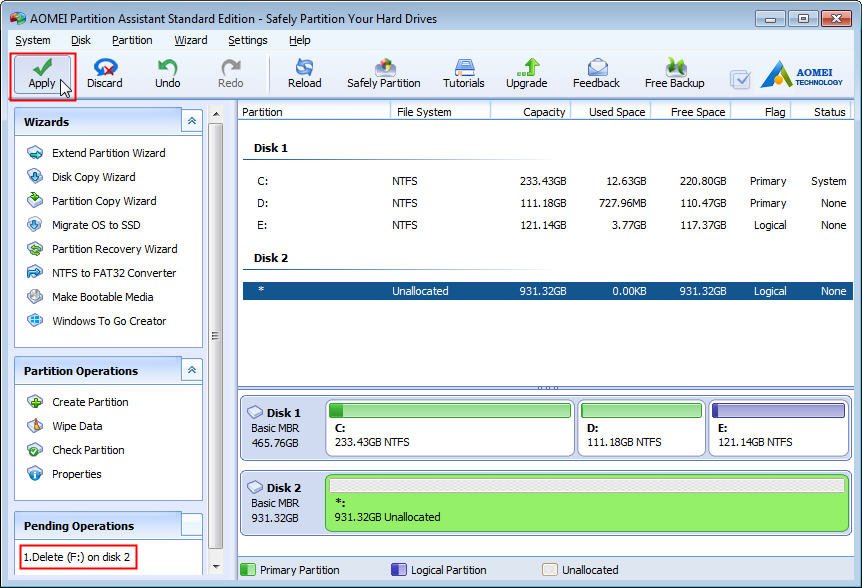Click the Apply toolbar icon

(42, 73)
